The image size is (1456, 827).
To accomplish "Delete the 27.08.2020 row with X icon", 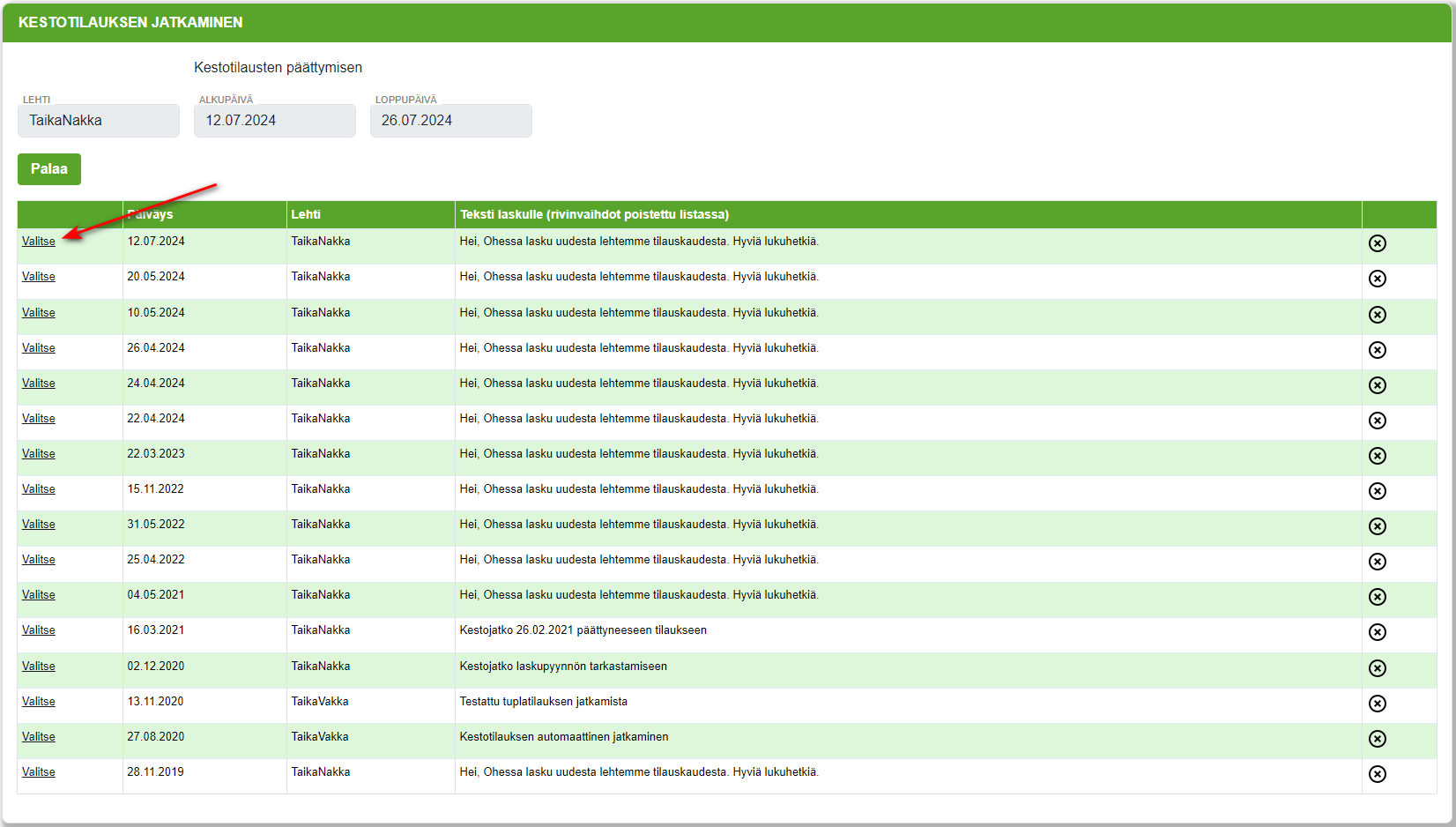I will point(1377,739).
